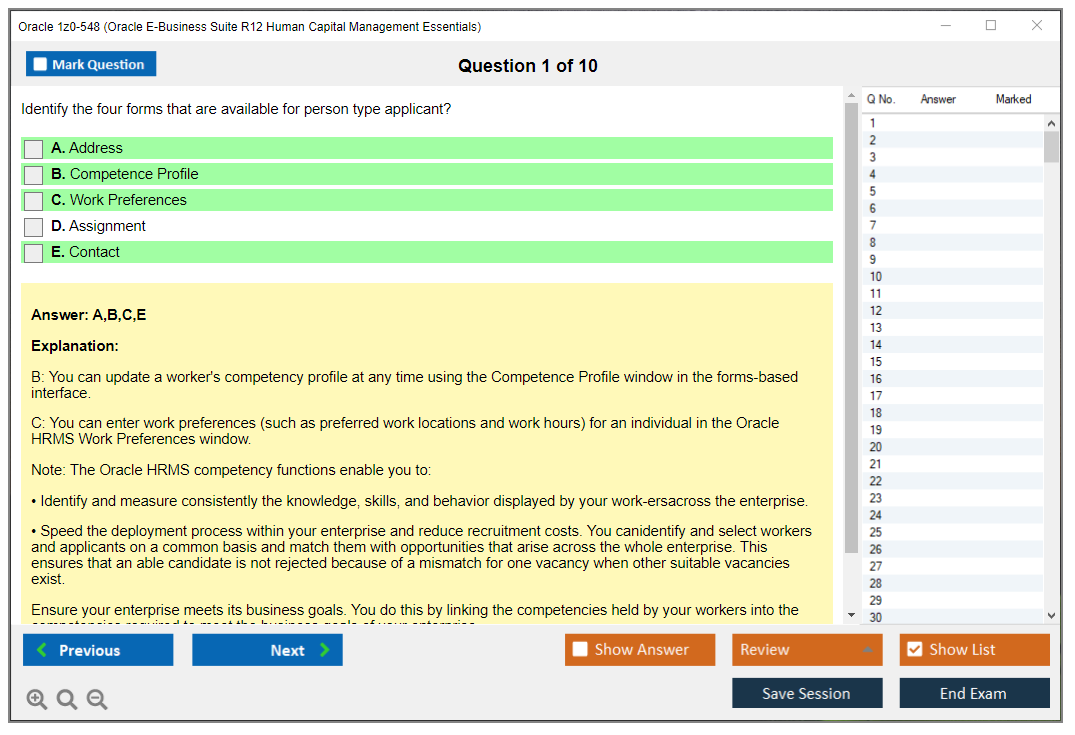1075x735 pixels.
Task: Click the zoom-out magnifier icon
Action: tap(97, 699)
